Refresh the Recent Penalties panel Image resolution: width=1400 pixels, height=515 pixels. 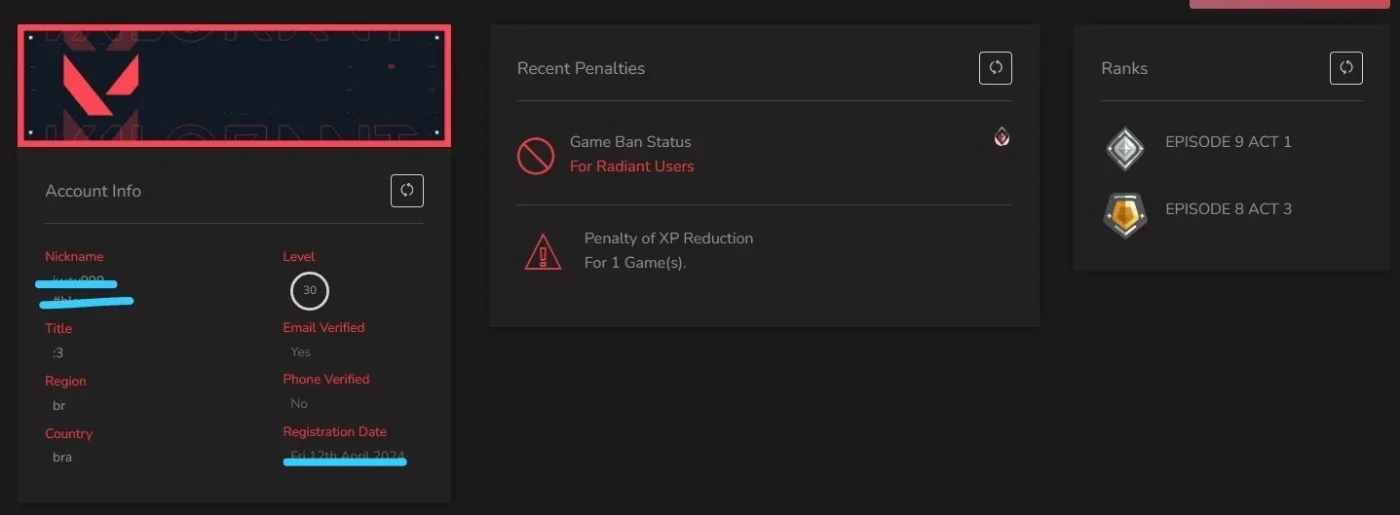(x=995, y=68)
